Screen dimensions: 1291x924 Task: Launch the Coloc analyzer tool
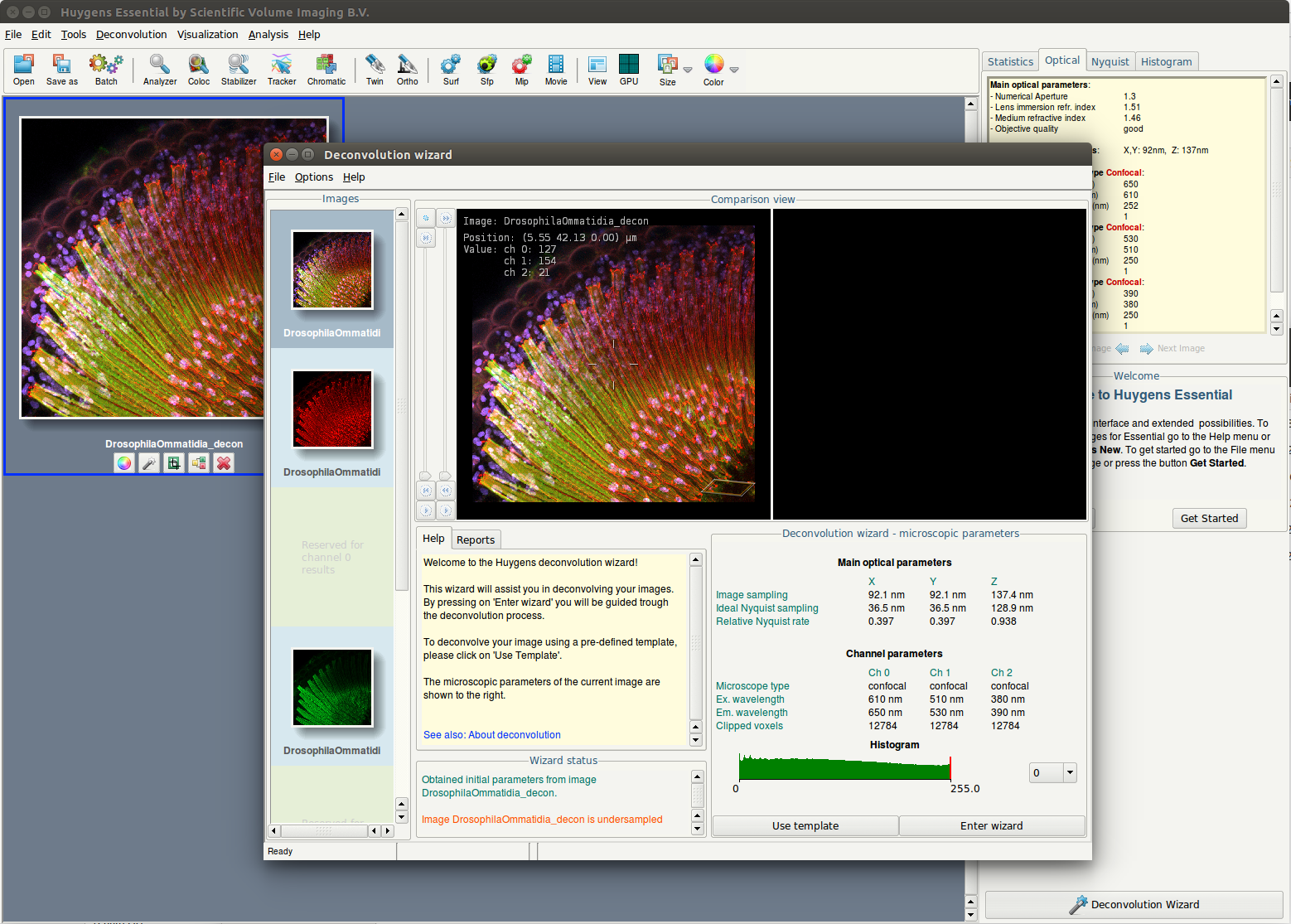pos(199,70)
